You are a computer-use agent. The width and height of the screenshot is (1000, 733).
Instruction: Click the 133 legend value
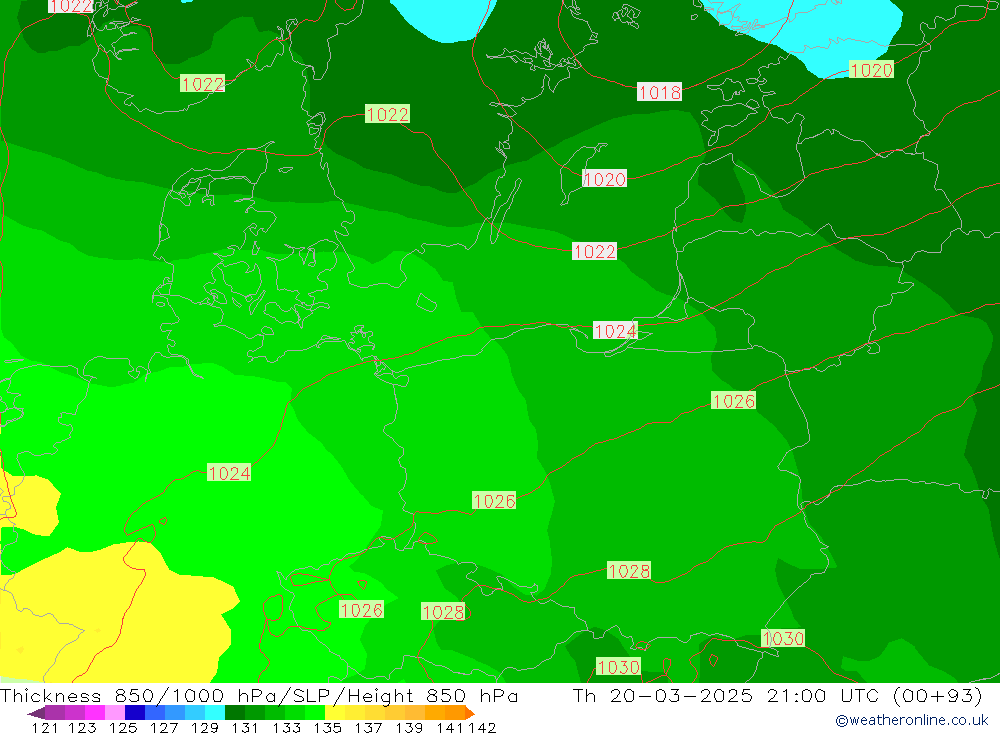[286, 727]
